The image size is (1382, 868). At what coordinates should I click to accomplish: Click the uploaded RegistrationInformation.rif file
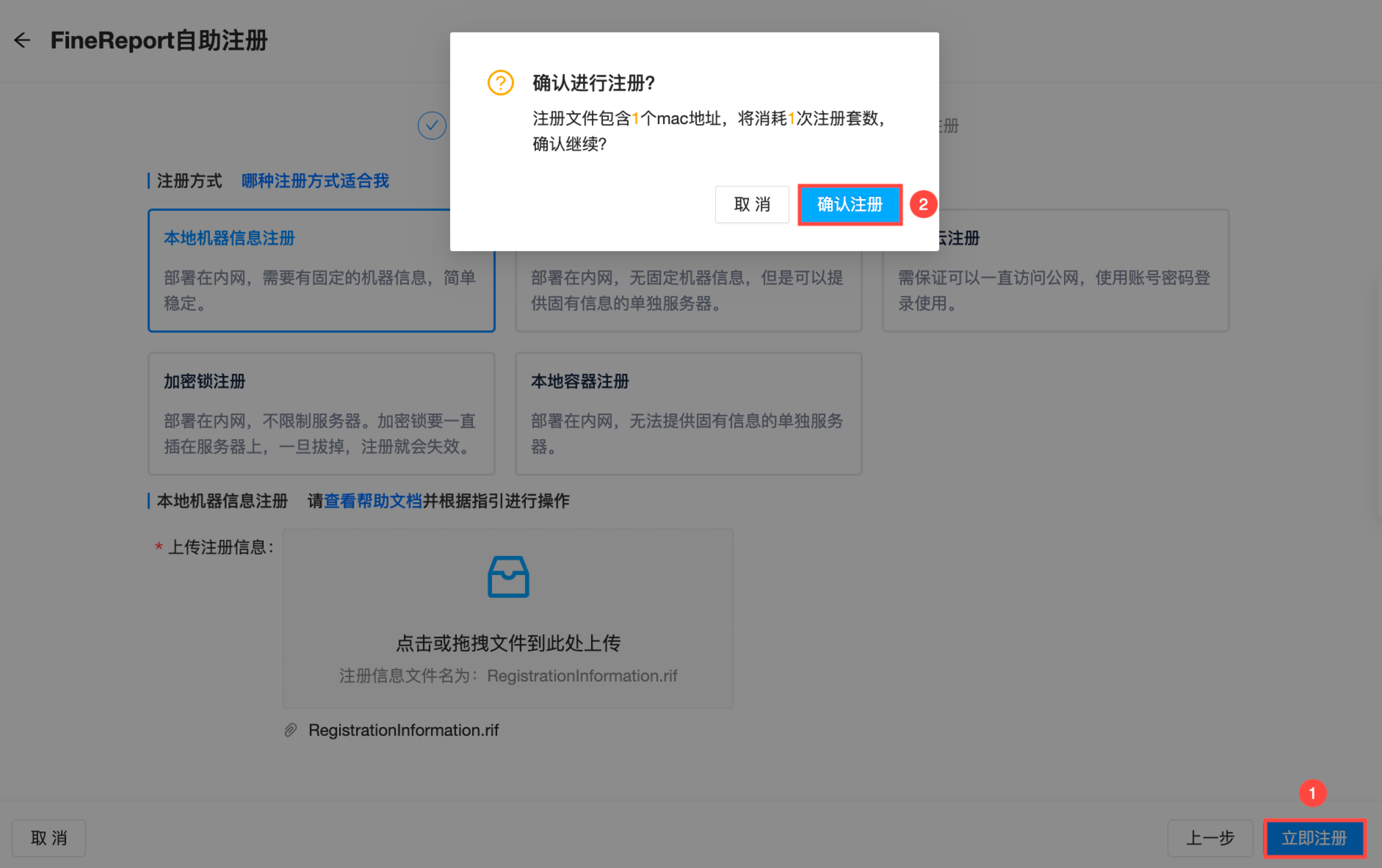[x=403, y=730]
